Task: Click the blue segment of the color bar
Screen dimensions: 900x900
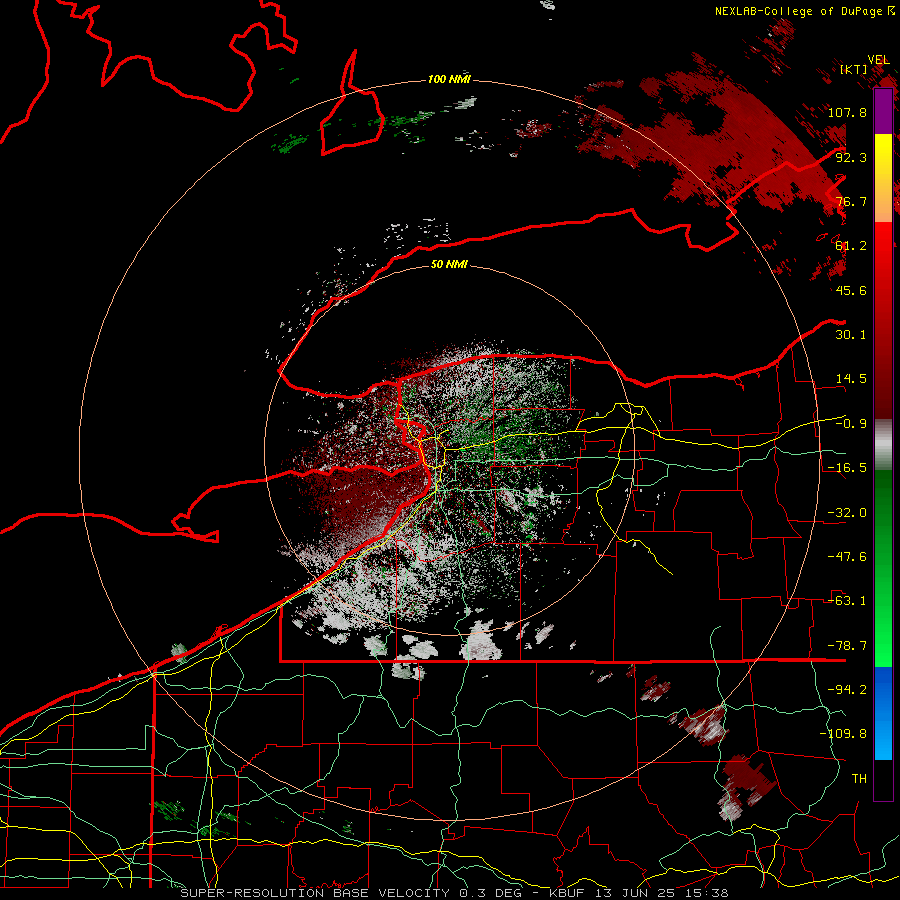Action: [883, 713]
